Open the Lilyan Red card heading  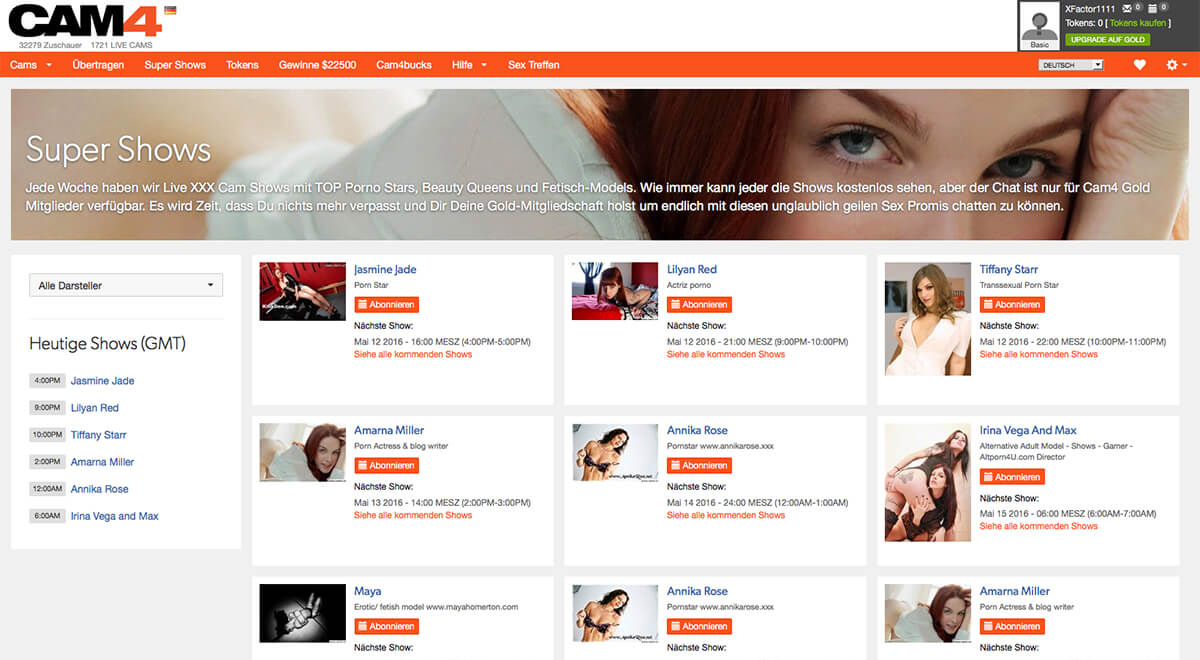coord(692,270)
